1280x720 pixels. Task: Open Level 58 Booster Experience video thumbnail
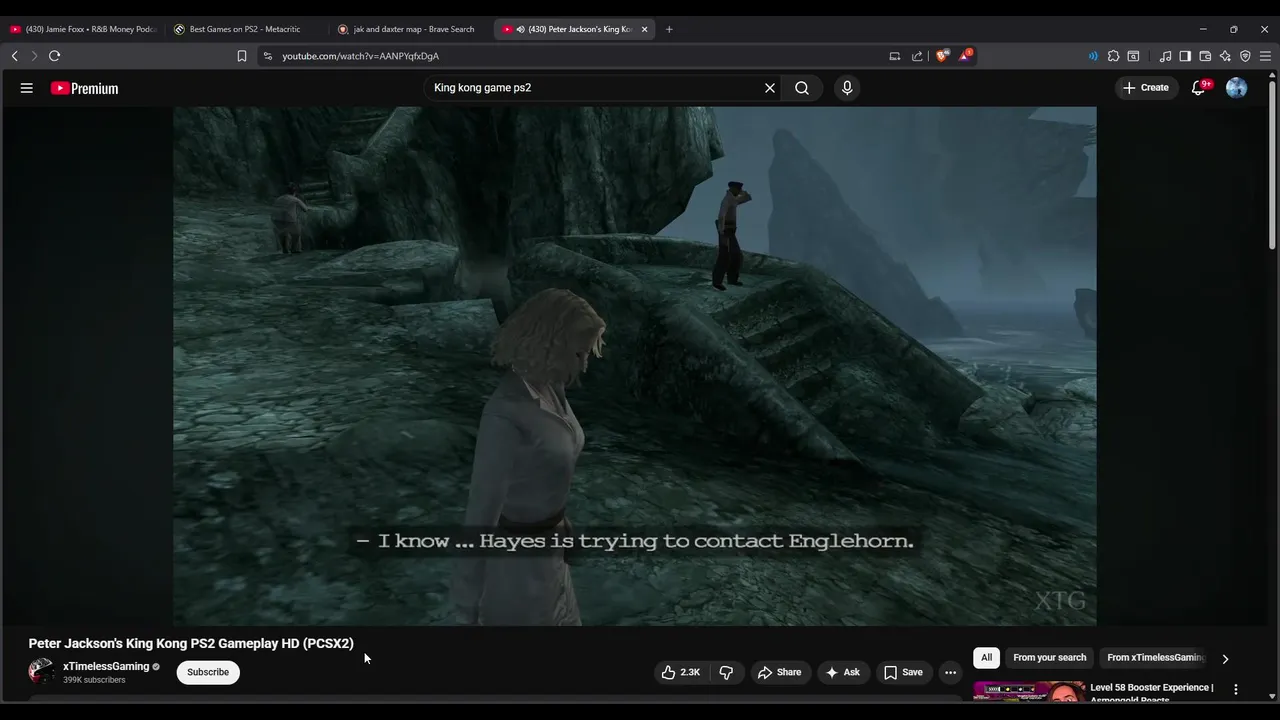tap(1028, 691)
